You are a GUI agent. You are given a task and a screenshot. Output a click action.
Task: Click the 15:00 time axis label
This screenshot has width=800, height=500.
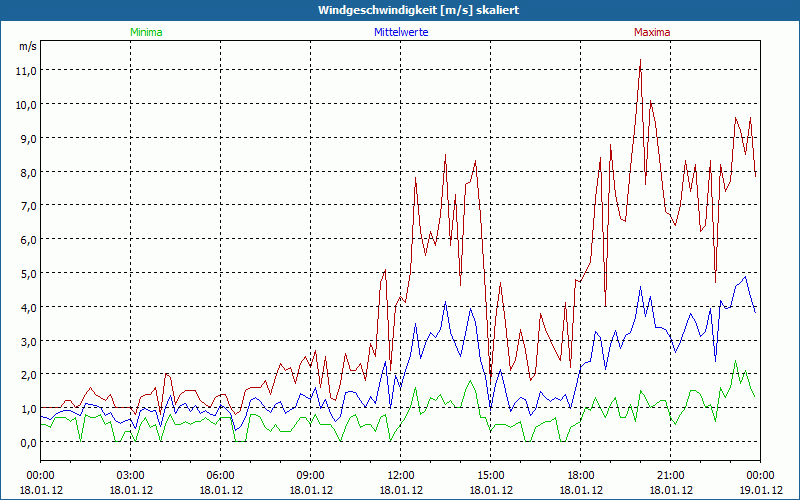[x=491, y=476]
